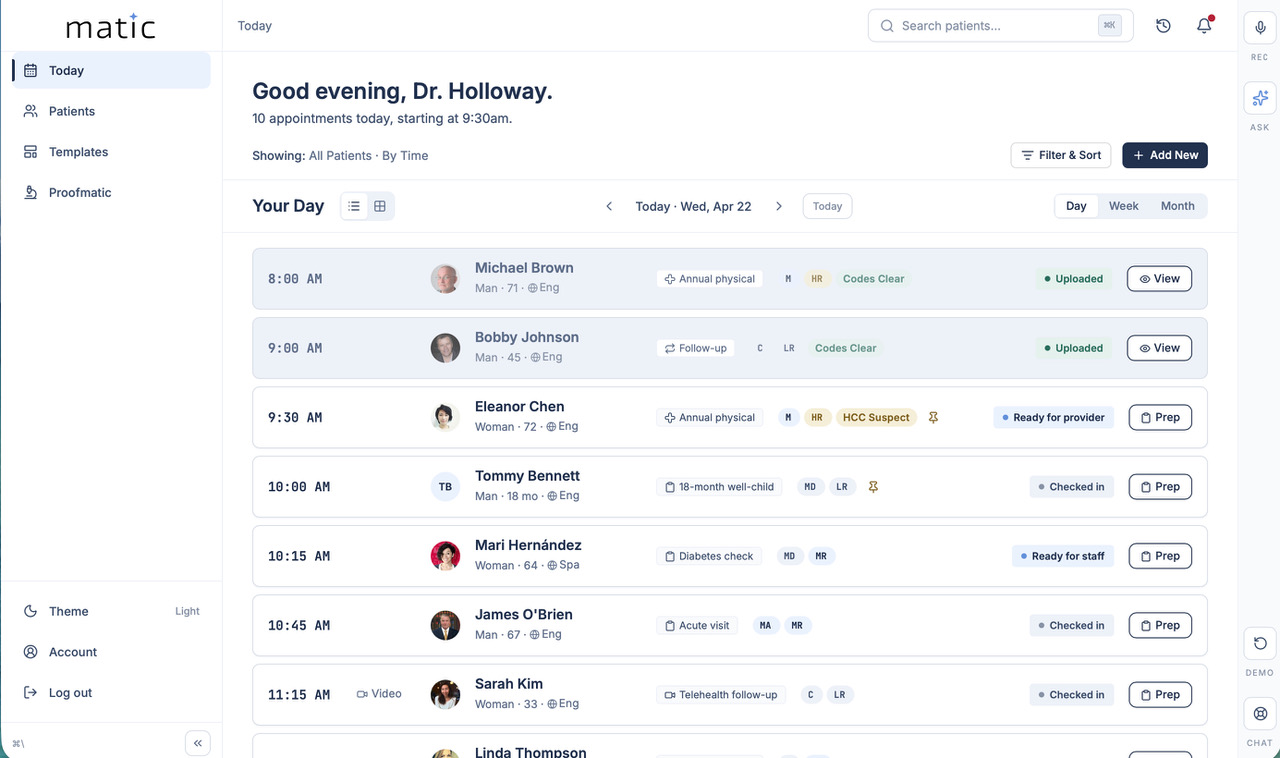The image size is (1280, 758).
Task: Toggle the Theme setting
Action: (111, 611)
